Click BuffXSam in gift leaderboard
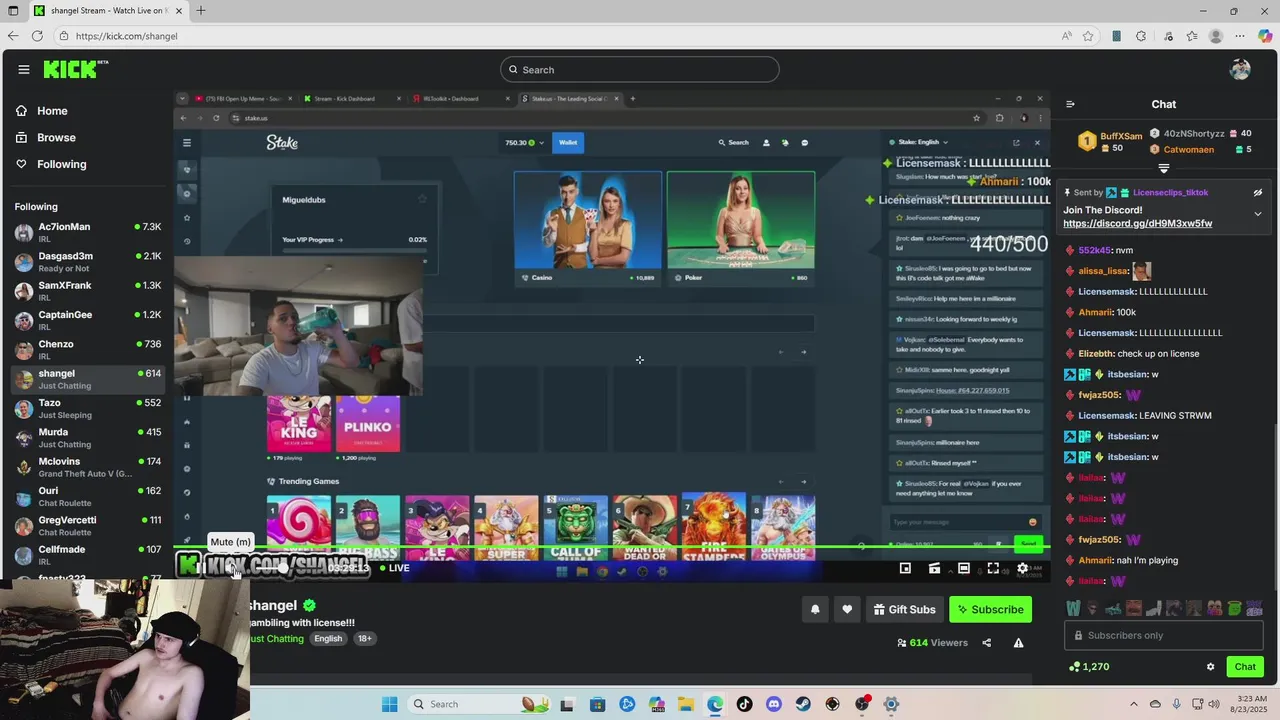The image size is (1280, 720). [1121, 136]
